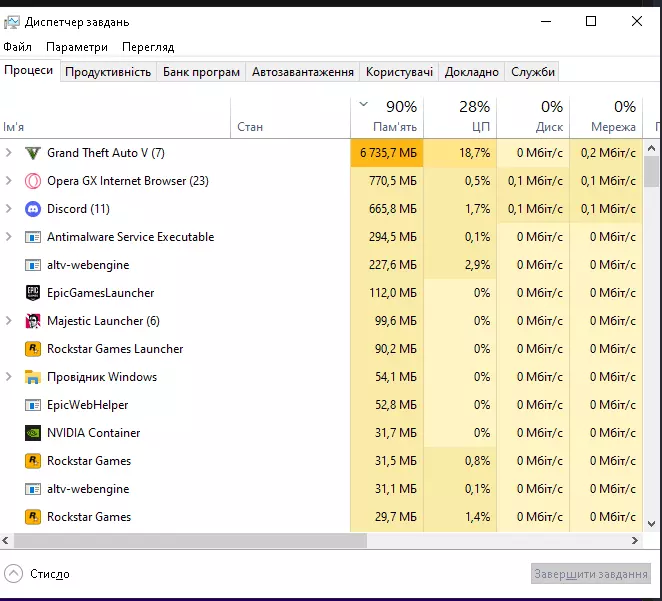Click the 2,9% CPU cell
The image size is (662, 601).
coord(460,265)
